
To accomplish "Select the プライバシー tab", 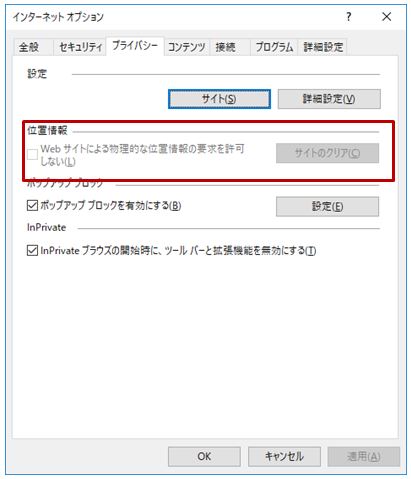I will (x=135, y=45).
